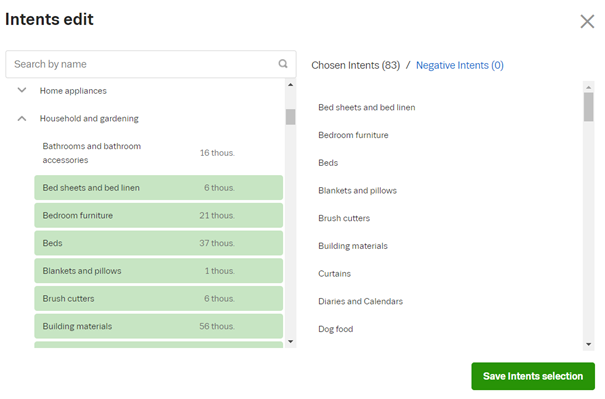Click Blankets and pillows in chosen list
Viewport: 605px width, 399px height.
[357, 191]
